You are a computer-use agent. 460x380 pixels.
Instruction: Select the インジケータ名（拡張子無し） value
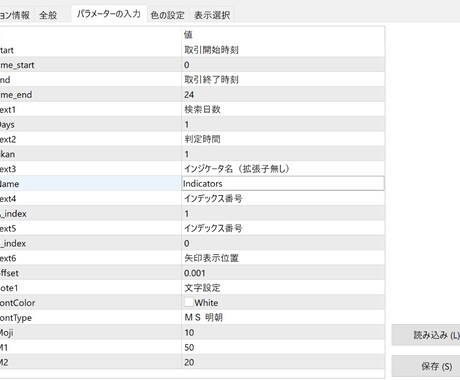(x=283, y=169)
